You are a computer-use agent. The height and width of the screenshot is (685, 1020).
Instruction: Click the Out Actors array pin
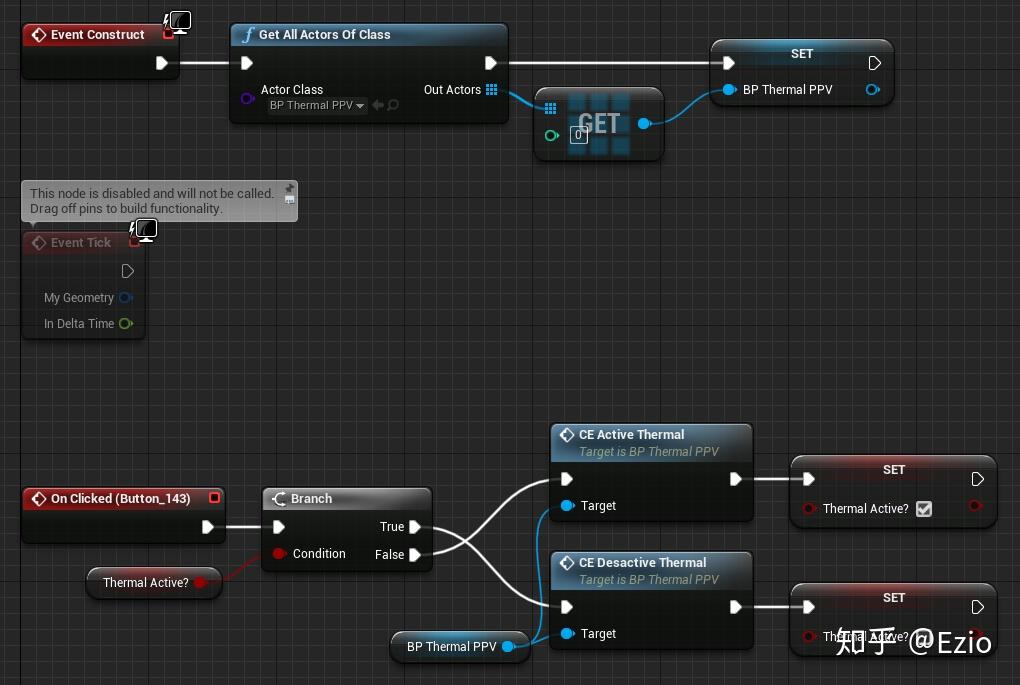coord(491,90)
